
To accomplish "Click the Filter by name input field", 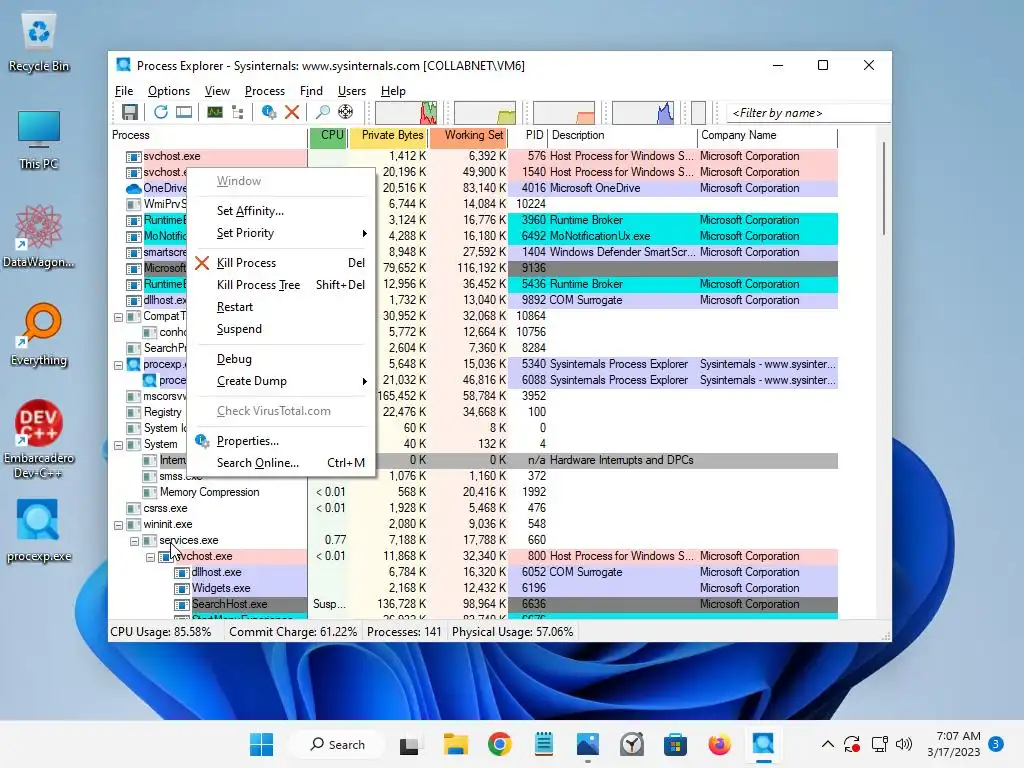I will [x=808, y=113].
